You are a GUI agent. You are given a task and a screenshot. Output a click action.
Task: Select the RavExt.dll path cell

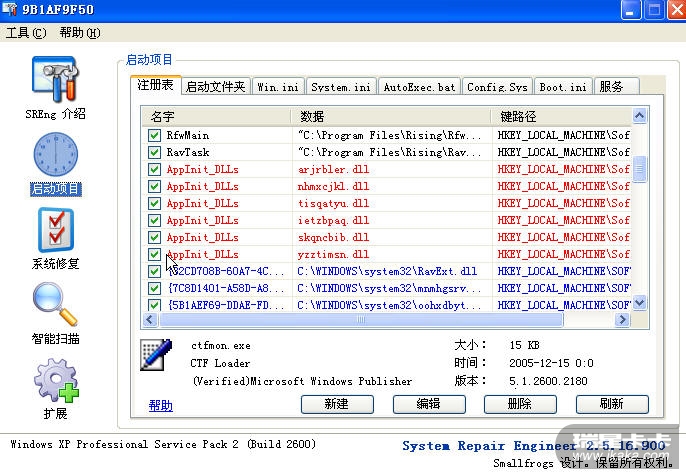point(387,271)
